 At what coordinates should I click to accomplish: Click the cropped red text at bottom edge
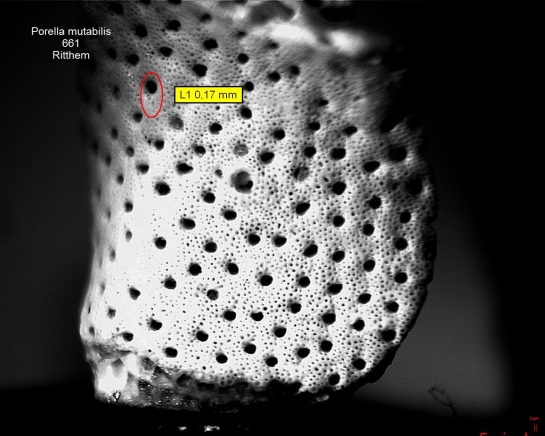[503, 434]
